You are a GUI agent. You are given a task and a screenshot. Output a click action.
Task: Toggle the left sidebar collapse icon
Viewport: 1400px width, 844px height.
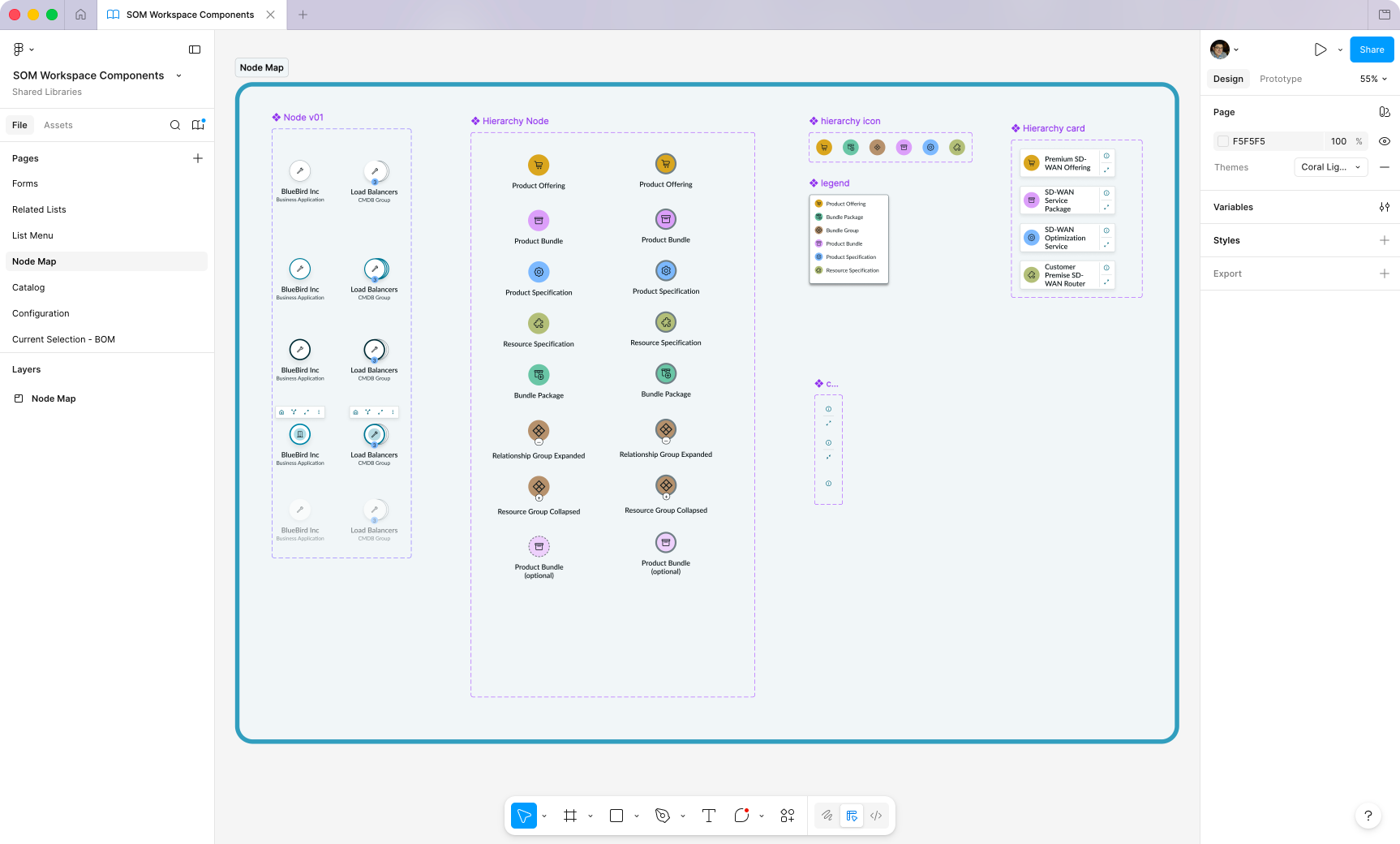click(195, 50)
